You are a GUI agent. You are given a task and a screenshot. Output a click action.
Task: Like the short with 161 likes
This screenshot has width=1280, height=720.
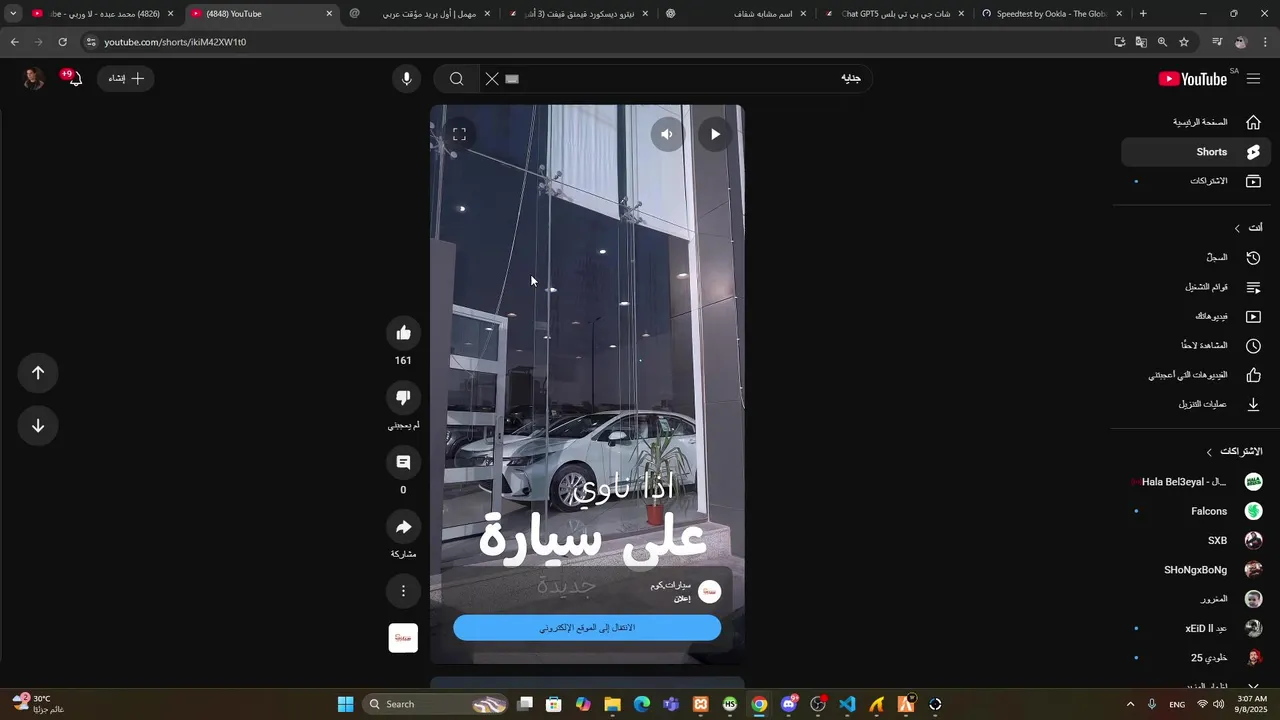[403, 333]
